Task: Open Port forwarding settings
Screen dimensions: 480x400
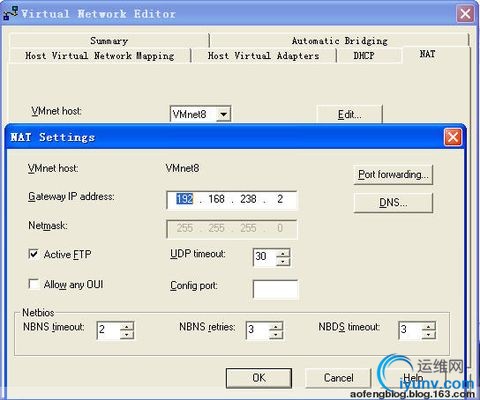Action: pyautogui.click(x=393, y=174)
